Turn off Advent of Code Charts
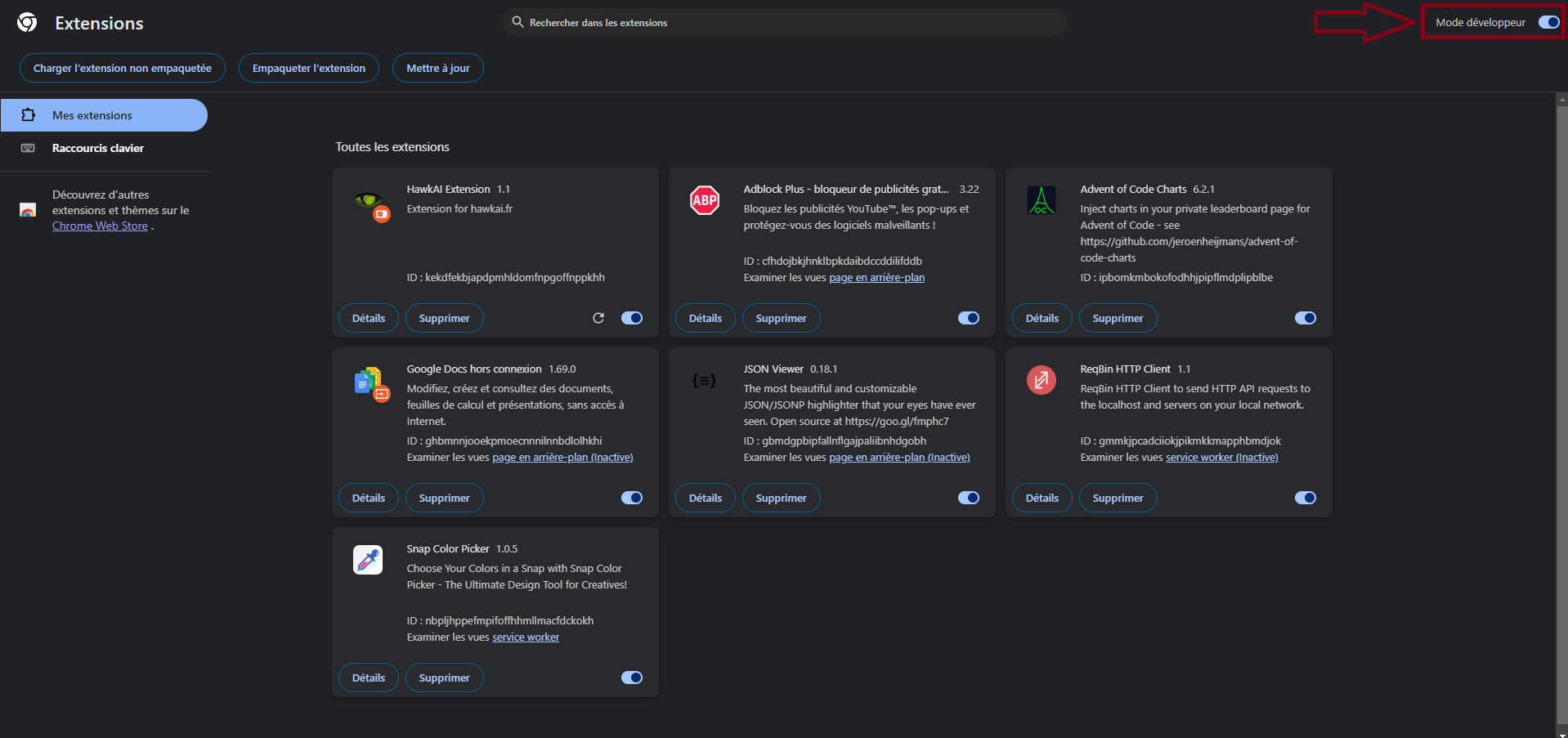The height and width of the screenshot is (738, 1568). click(x=1306, y=318)
